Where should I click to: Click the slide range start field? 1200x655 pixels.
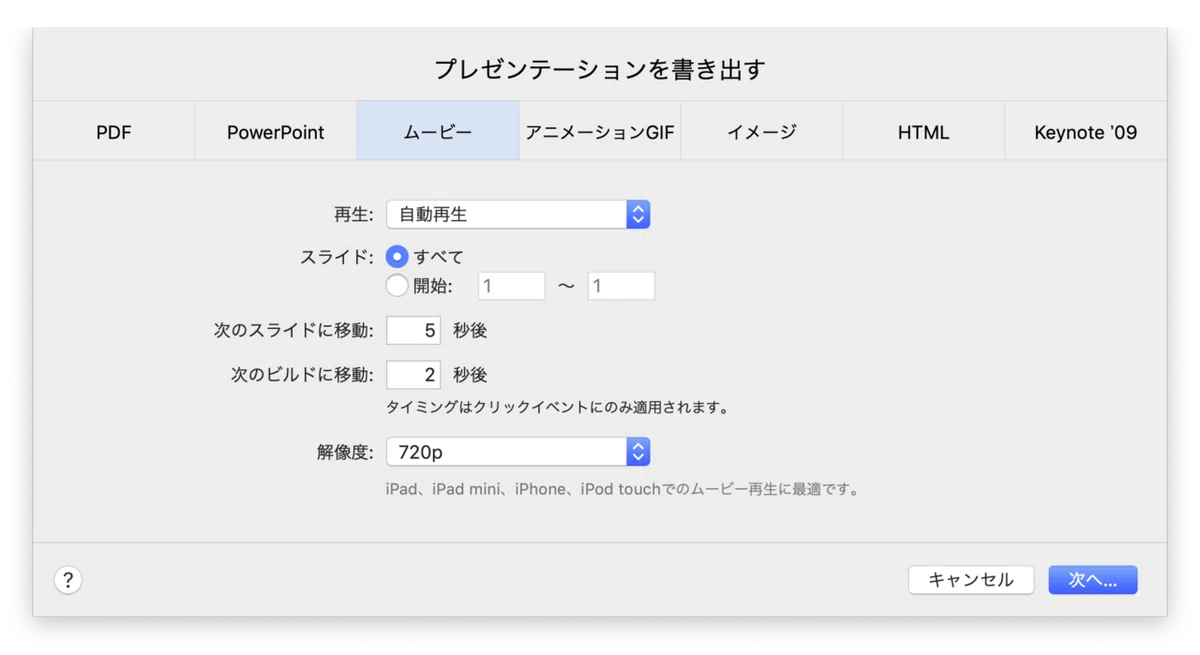511,286
